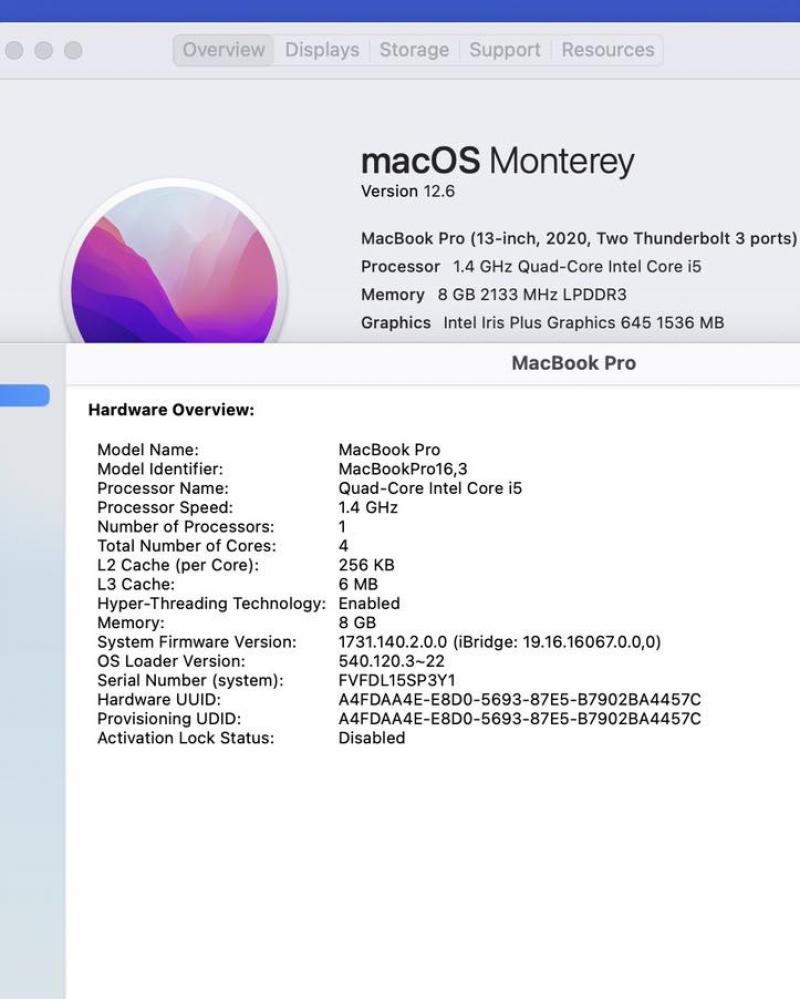Switch to the Overview tab
Image resolution: width=800 pixels, height=999 pixels.
point(224,50)
